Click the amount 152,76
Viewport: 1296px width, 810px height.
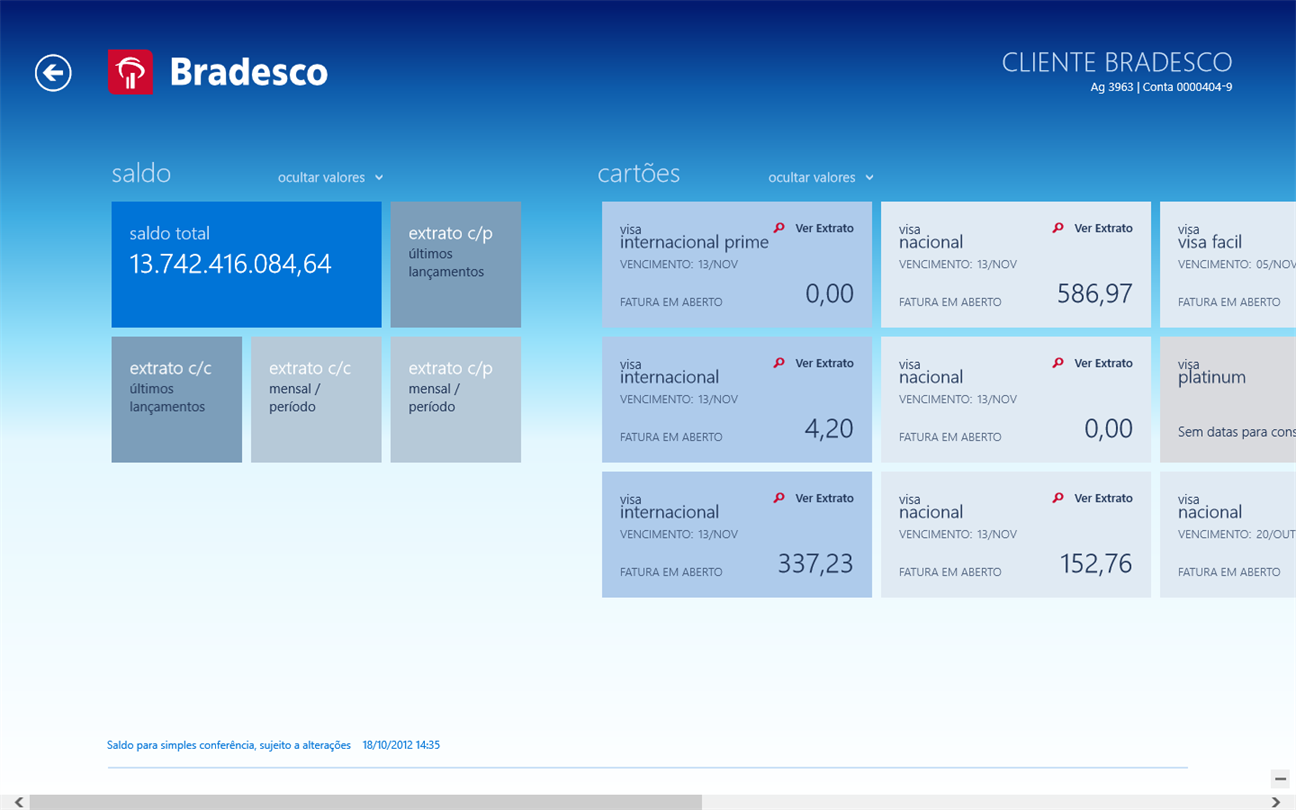[x=1096, y=563]
